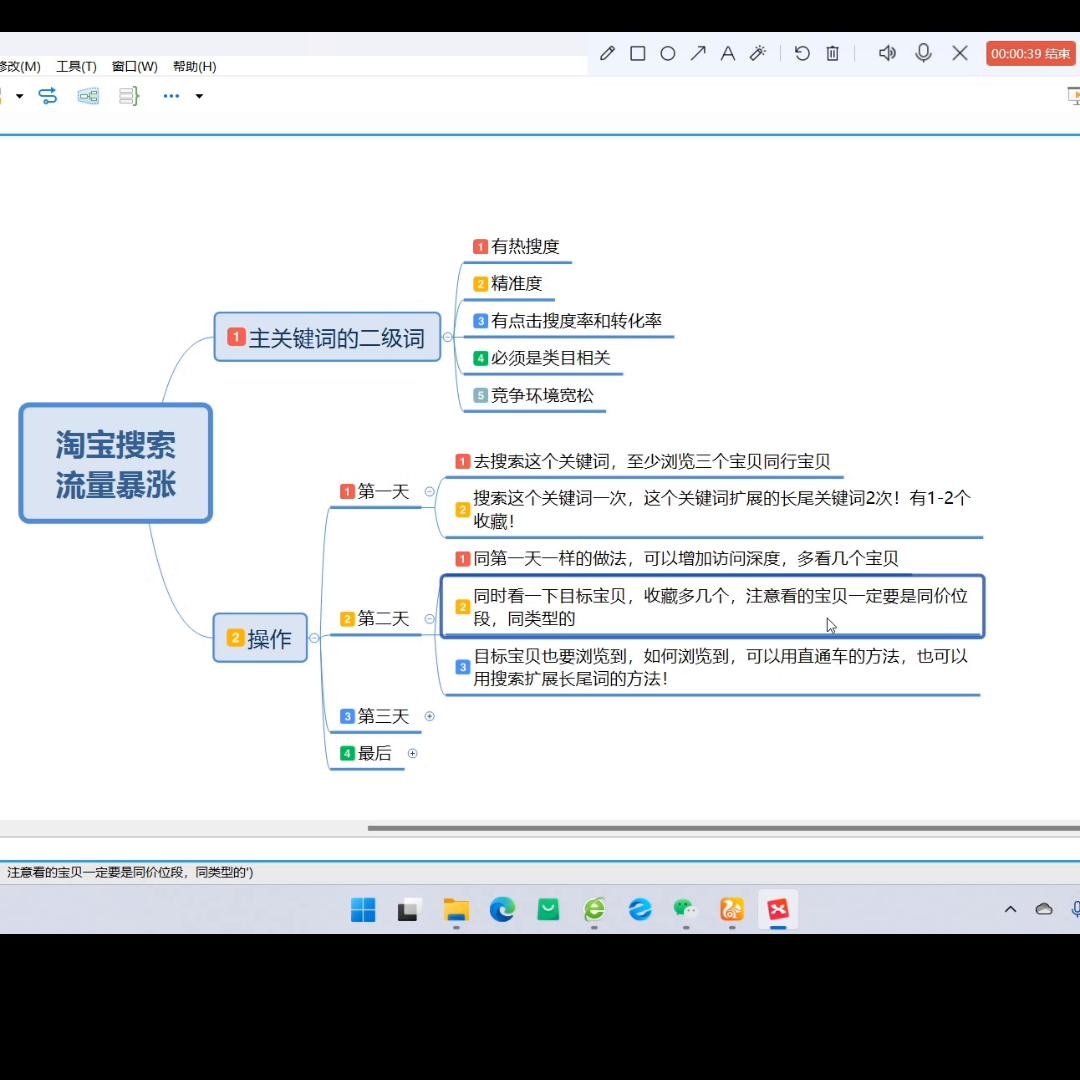Expand the 第三天 branch
This screenshot has width=1080, height=1080.
point(429,716)
